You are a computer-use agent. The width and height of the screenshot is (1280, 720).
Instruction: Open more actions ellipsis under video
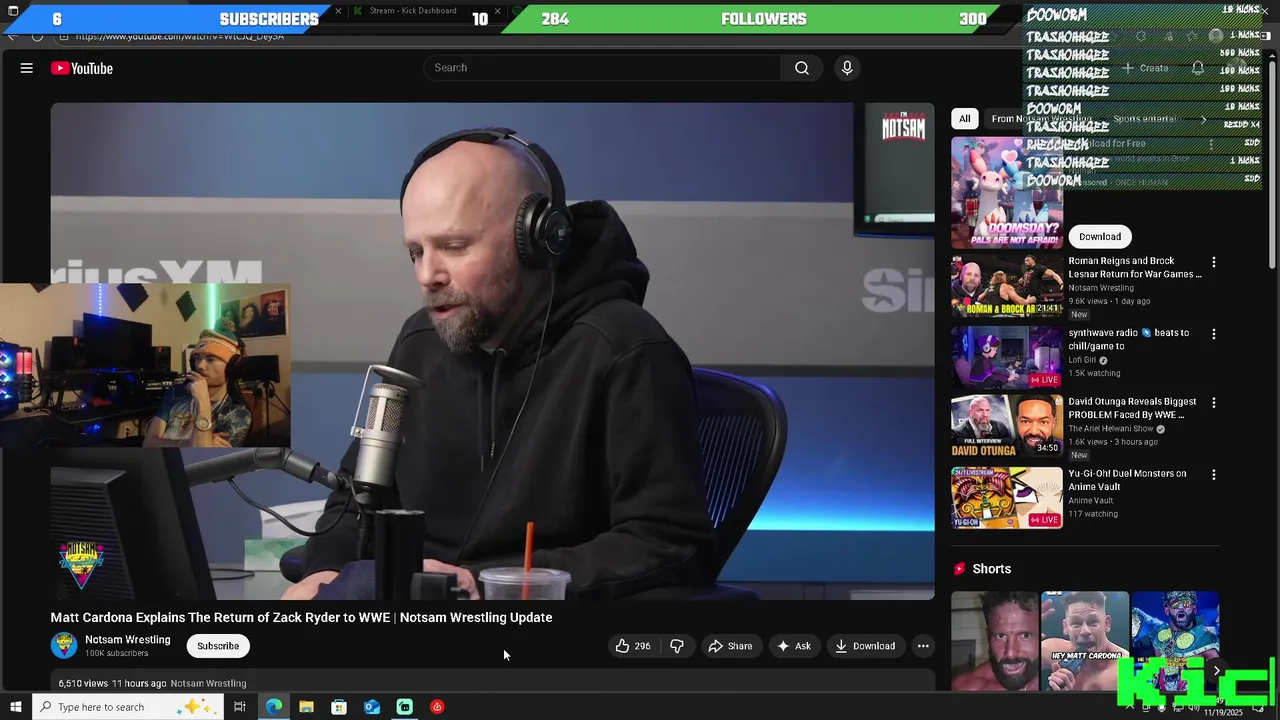coord(923,646)
